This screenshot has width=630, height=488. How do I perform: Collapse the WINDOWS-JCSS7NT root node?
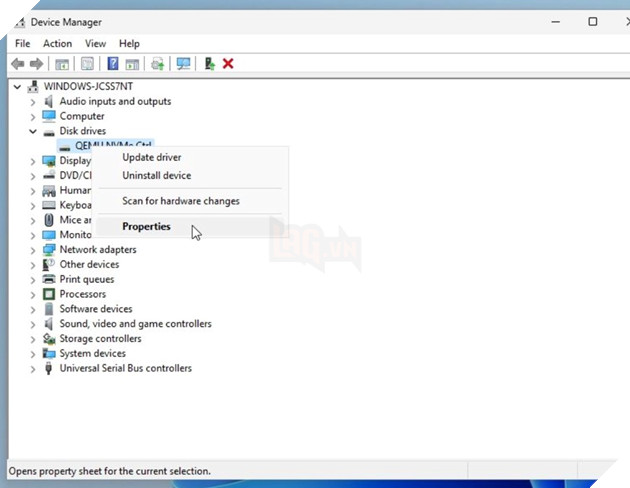point(17,86)
